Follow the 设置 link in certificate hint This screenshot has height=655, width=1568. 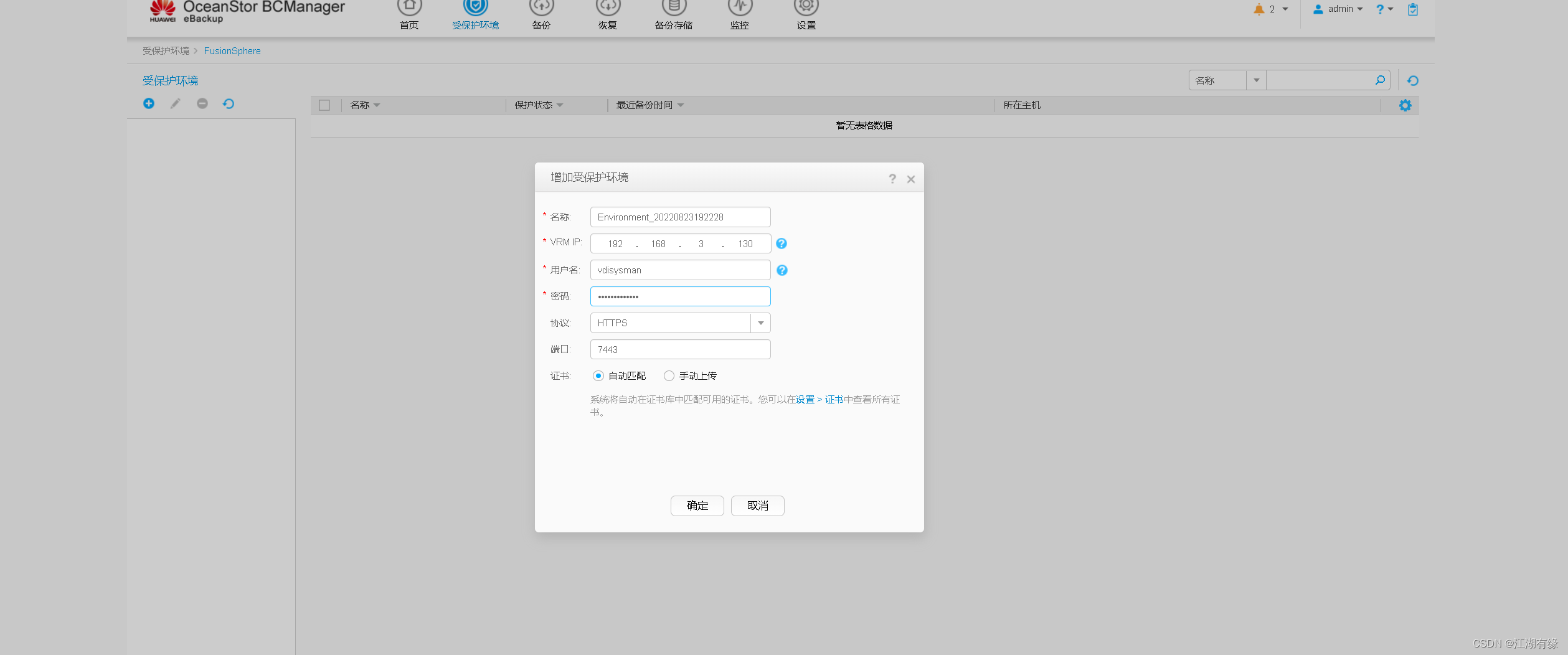point(805,400)
